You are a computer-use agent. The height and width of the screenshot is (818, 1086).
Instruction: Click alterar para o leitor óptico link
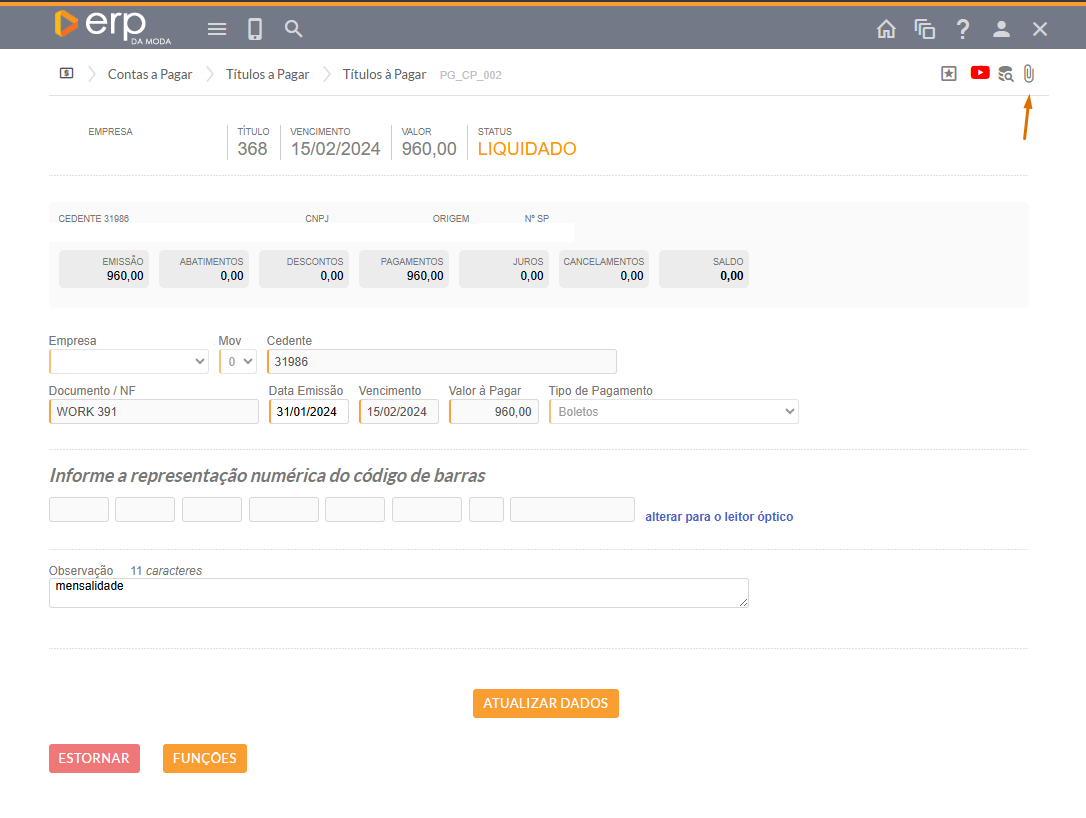coord(719,517)
